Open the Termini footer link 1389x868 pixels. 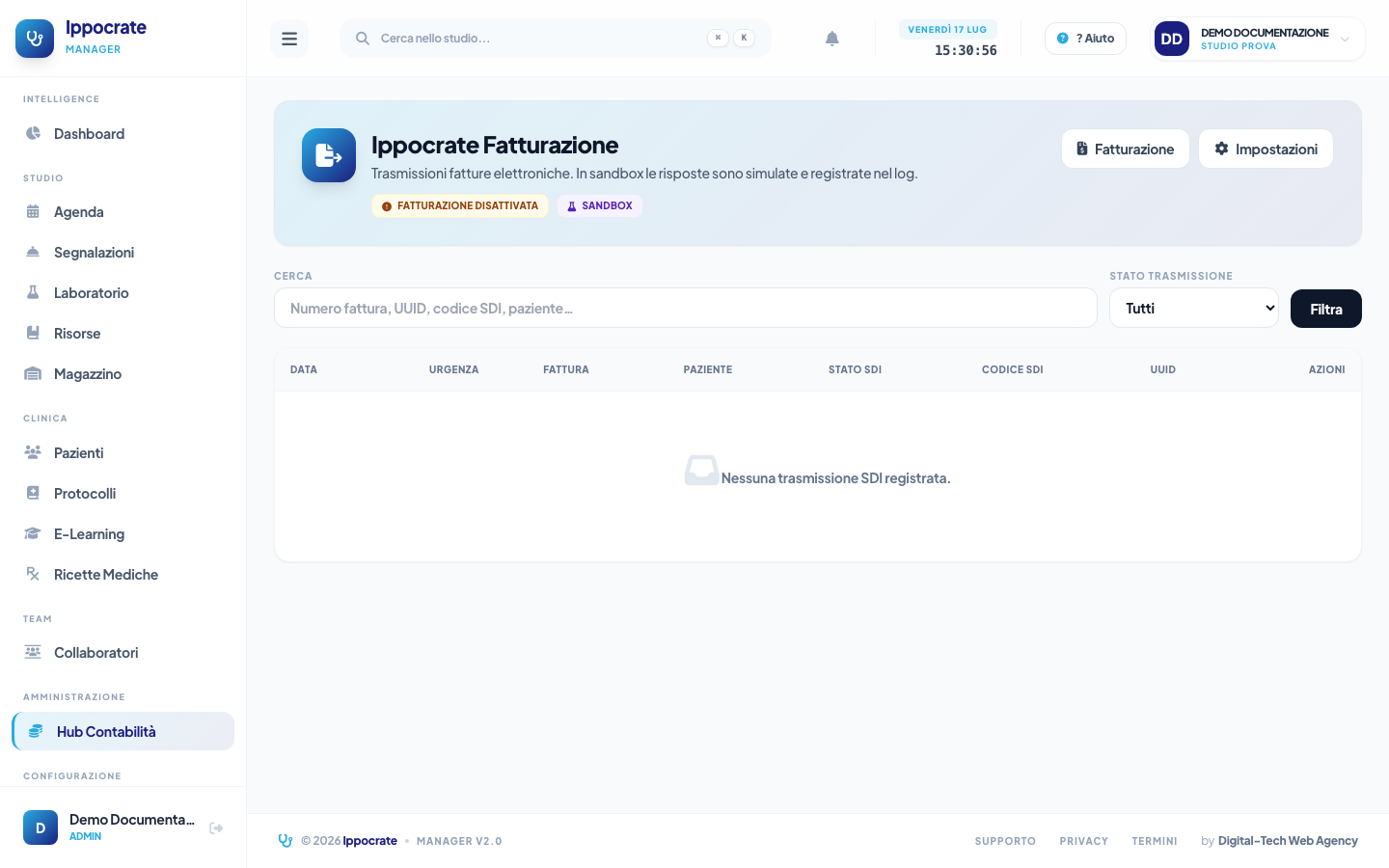pos(1155,841)
